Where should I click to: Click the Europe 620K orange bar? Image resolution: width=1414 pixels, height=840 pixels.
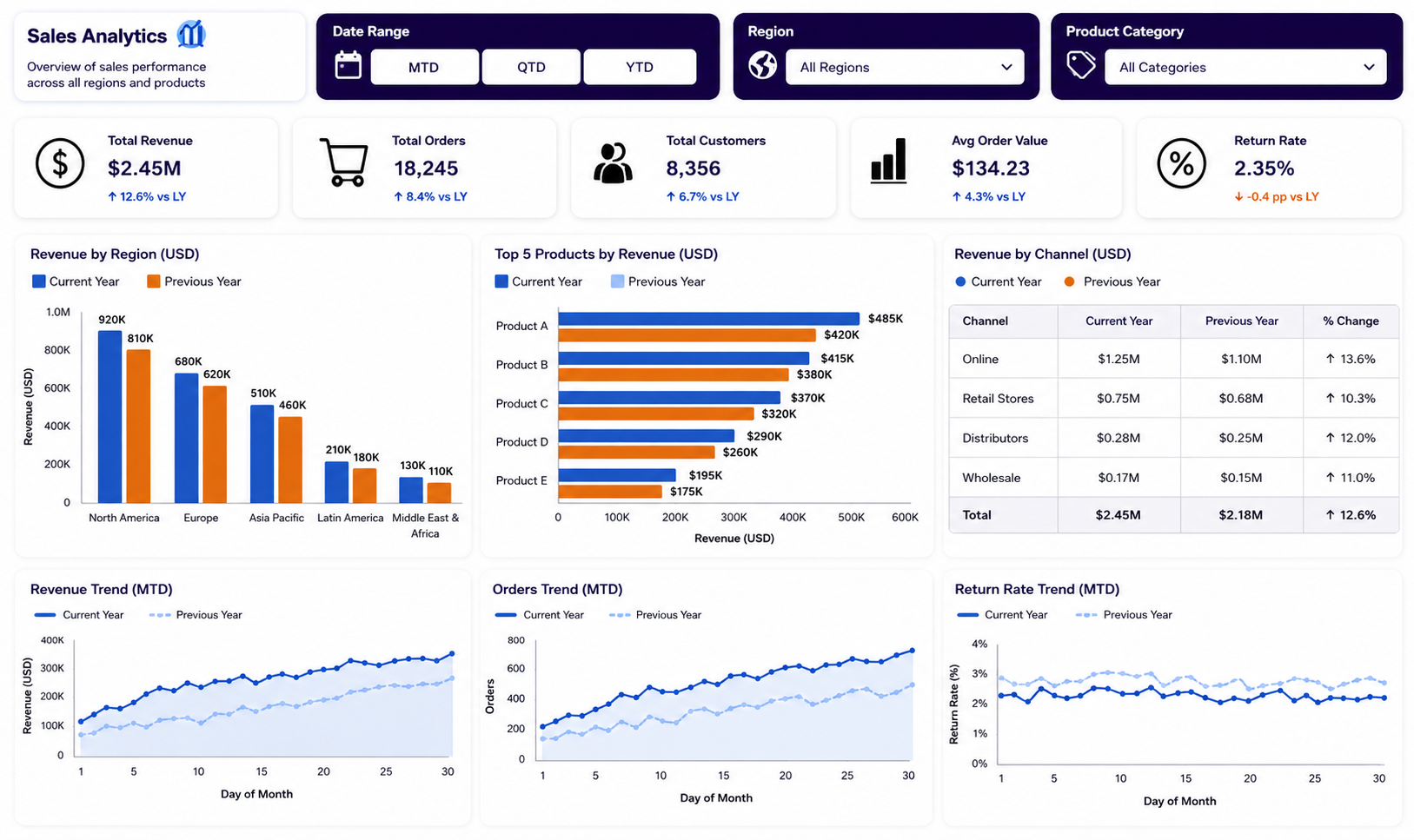215,445
